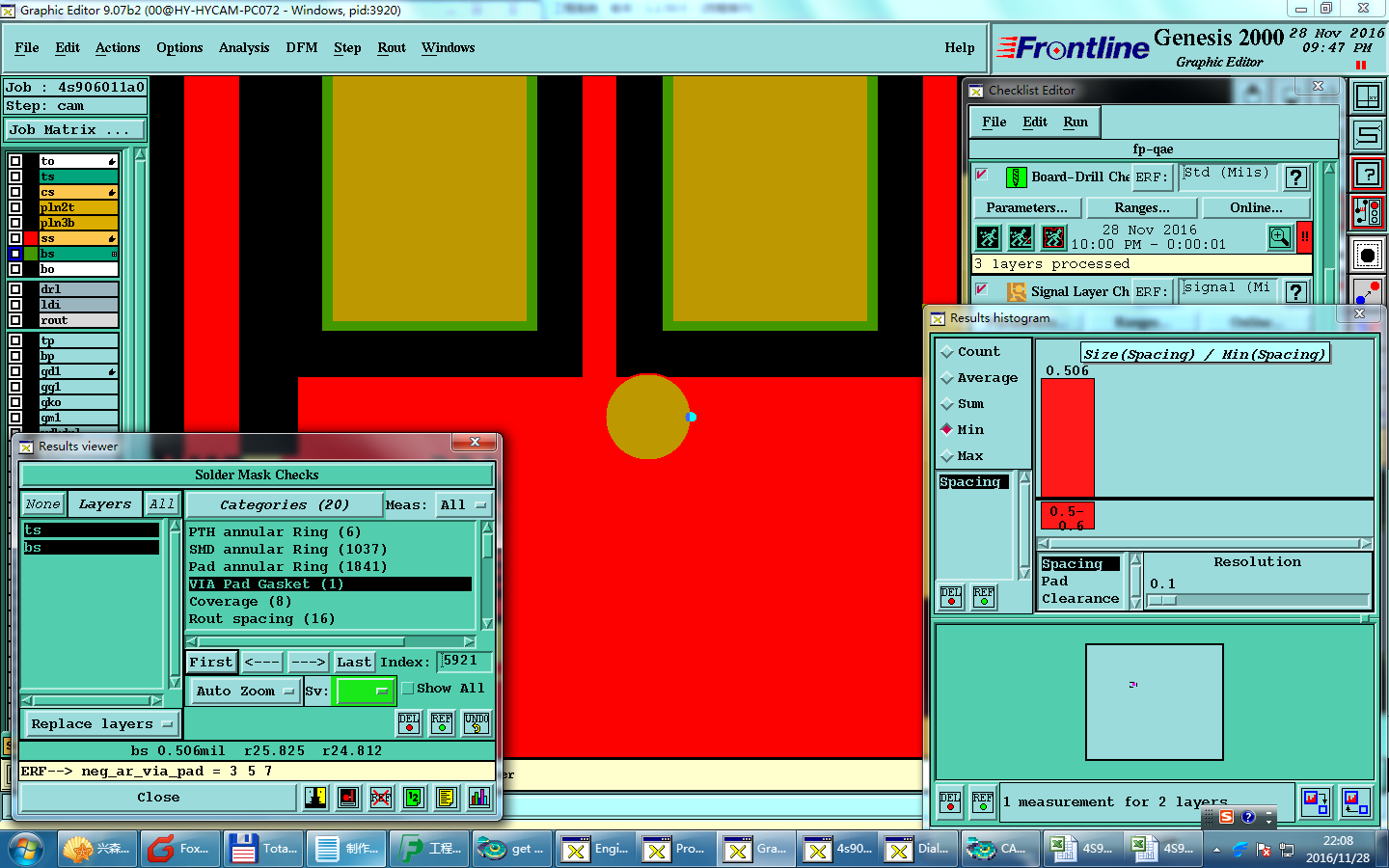Viewport: 1389px width, 868px height.
Task: Click the first running-man run icon
Action: tap(988, 237)
